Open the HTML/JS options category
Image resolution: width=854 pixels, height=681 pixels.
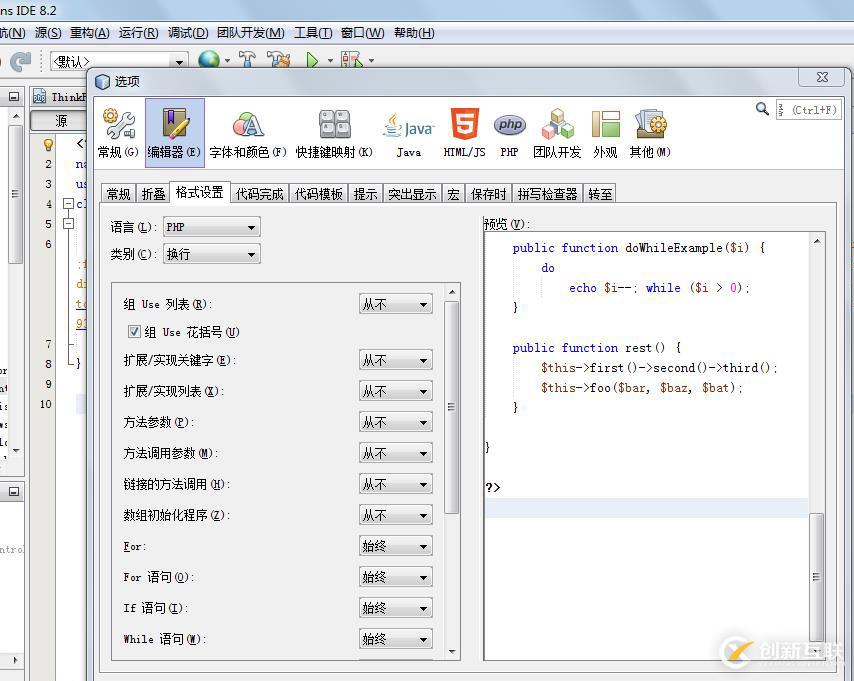coord(464,133)
